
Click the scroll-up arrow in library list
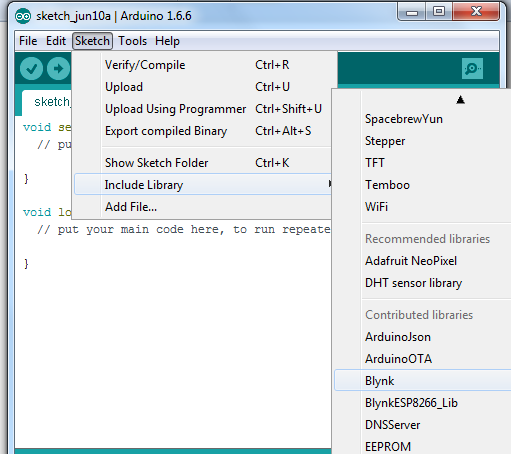pyautogui.click(x=460, y=100)
